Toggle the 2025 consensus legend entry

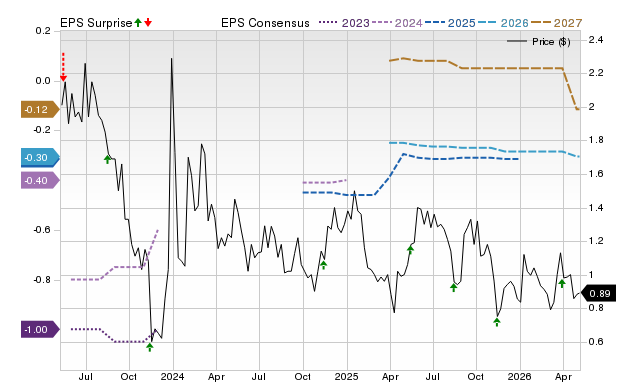[x=450, y=23]
